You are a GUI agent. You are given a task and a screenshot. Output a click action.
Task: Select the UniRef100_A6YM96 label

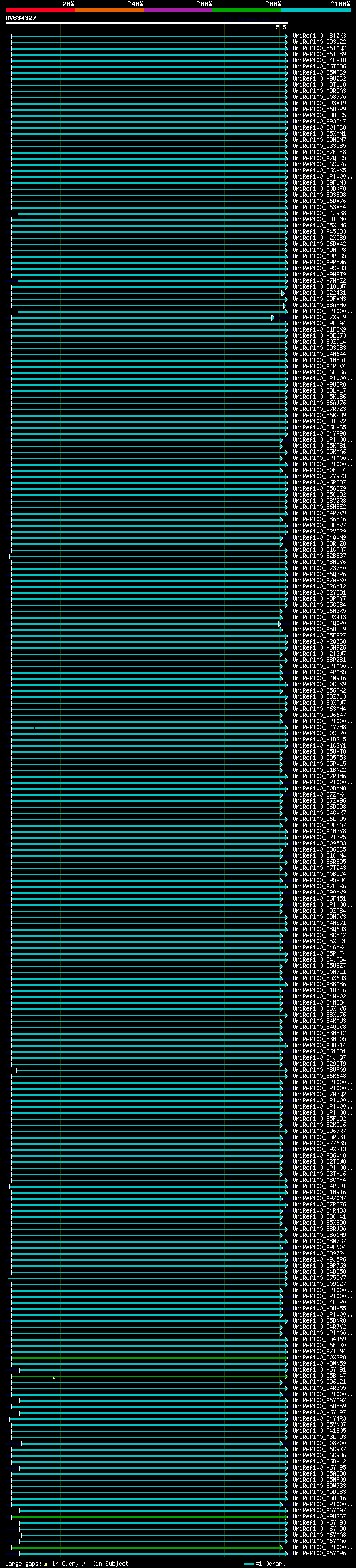pyautogui.click(x=319, y=1554)
